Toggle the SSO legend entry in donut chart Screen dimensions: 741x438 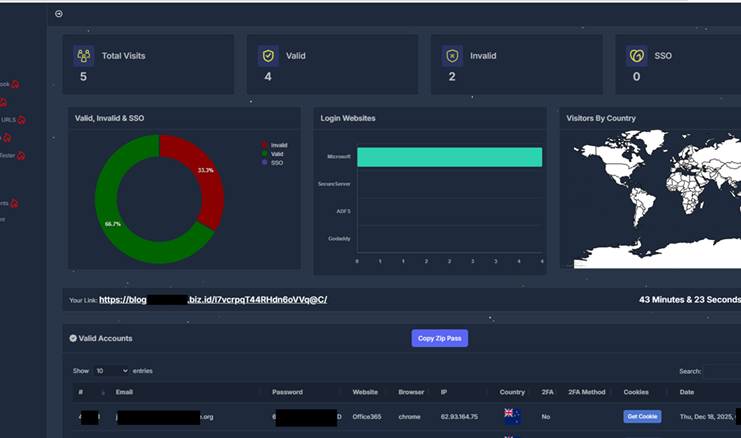click(x=273, y=162)
